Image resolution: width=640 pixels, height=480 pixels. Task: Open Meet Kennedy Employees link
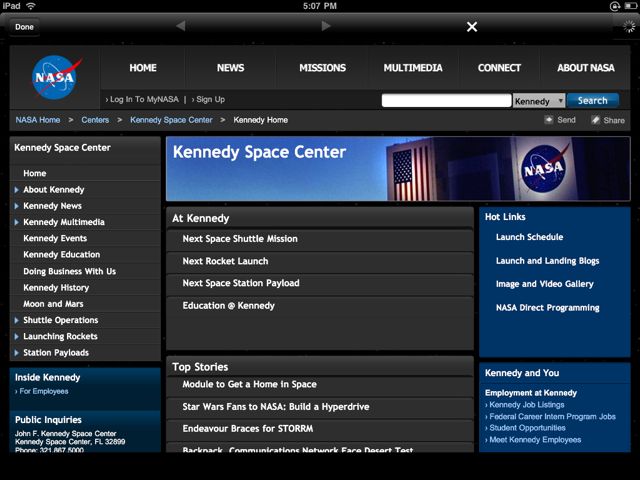click(x=533, y=440)
